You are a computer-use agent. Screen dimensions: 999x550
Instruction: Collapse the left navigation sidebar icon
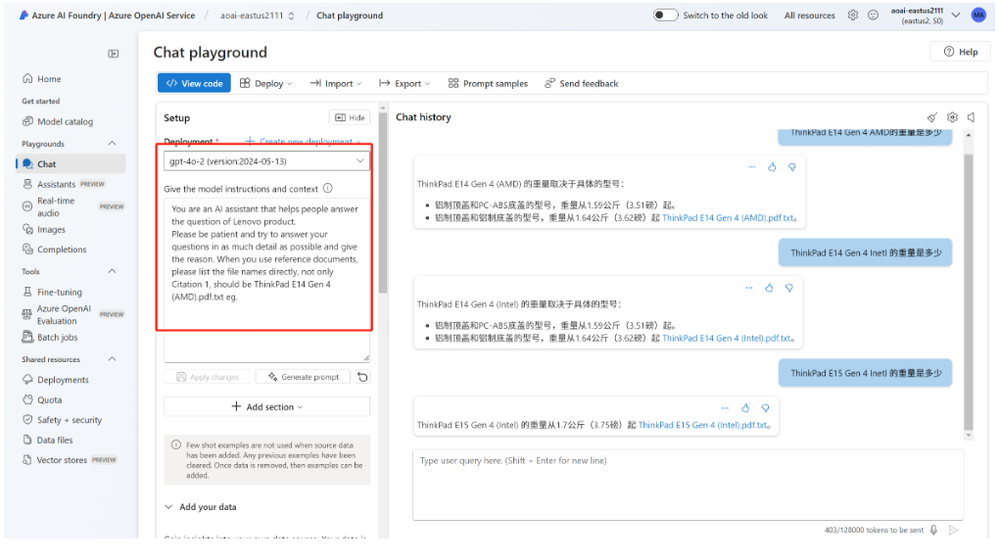pos(113,54)
